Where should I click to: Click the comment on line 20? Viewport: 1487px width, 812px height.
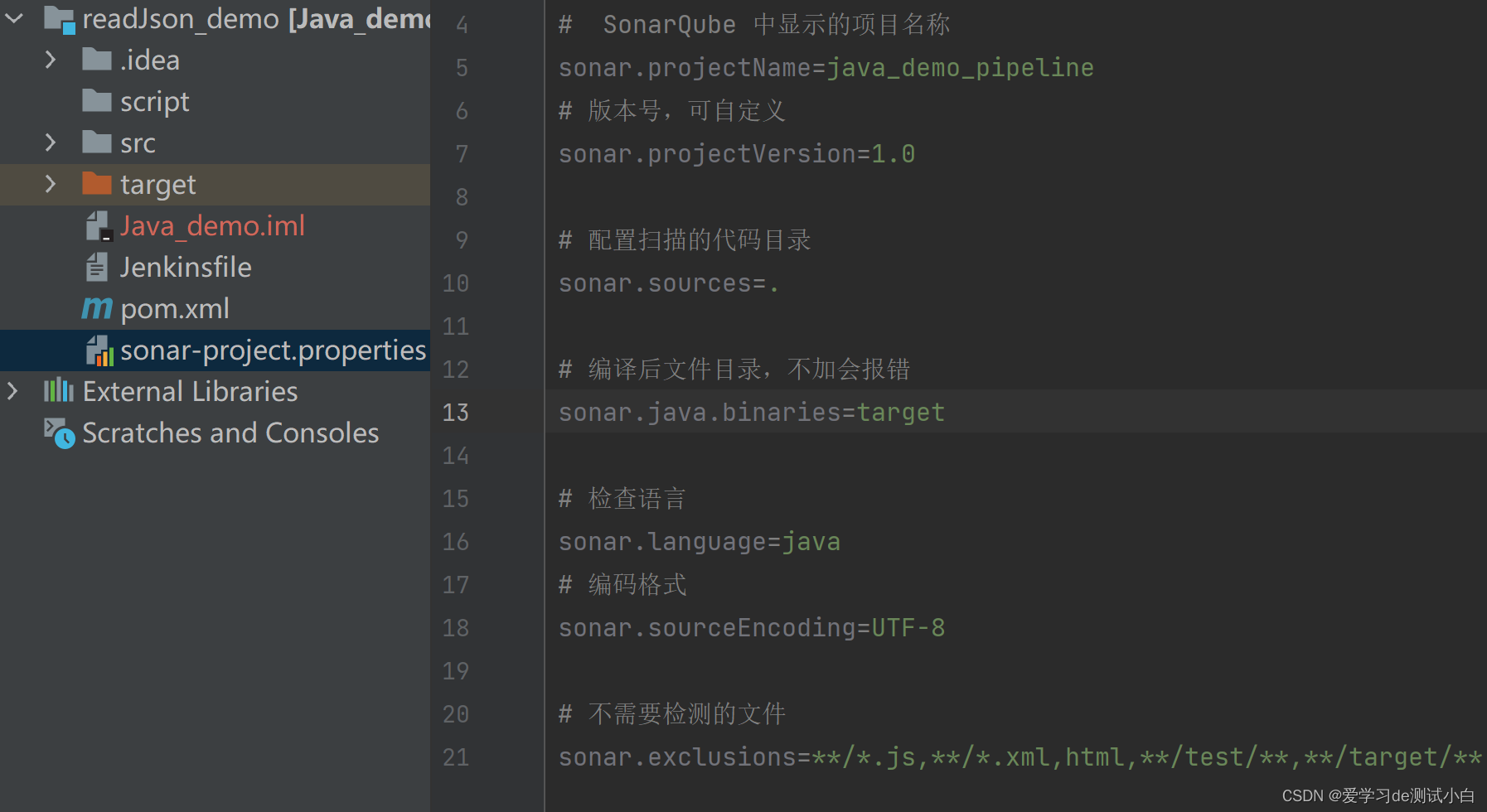point(672,714)
